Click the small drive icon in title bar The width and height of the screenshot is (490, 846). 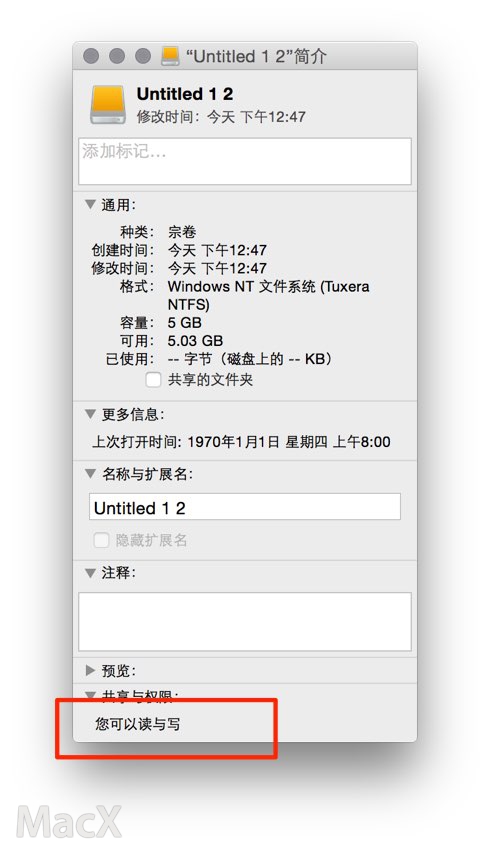[x=170, y=56]
